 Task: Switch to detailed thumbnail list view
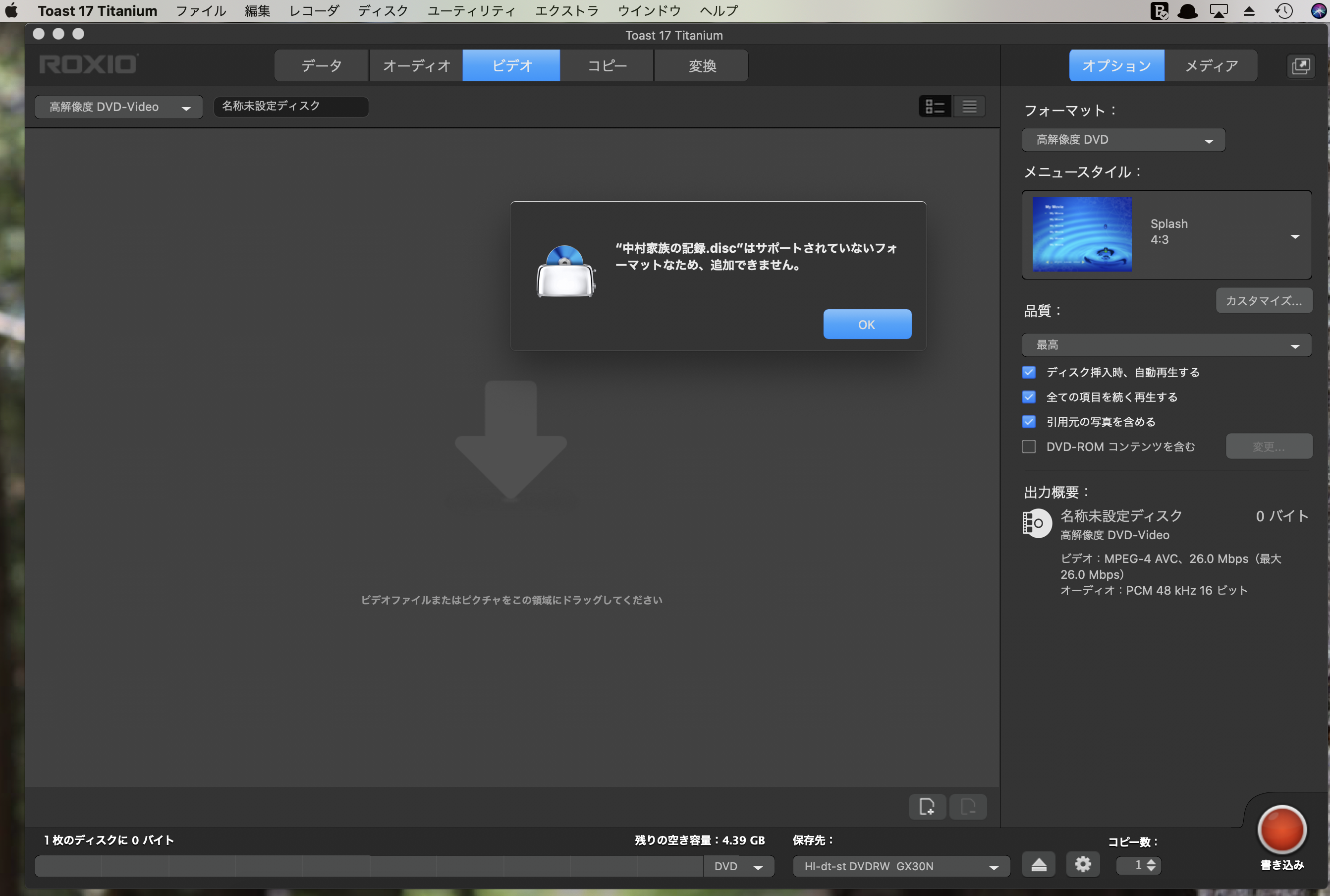[935, 106]
